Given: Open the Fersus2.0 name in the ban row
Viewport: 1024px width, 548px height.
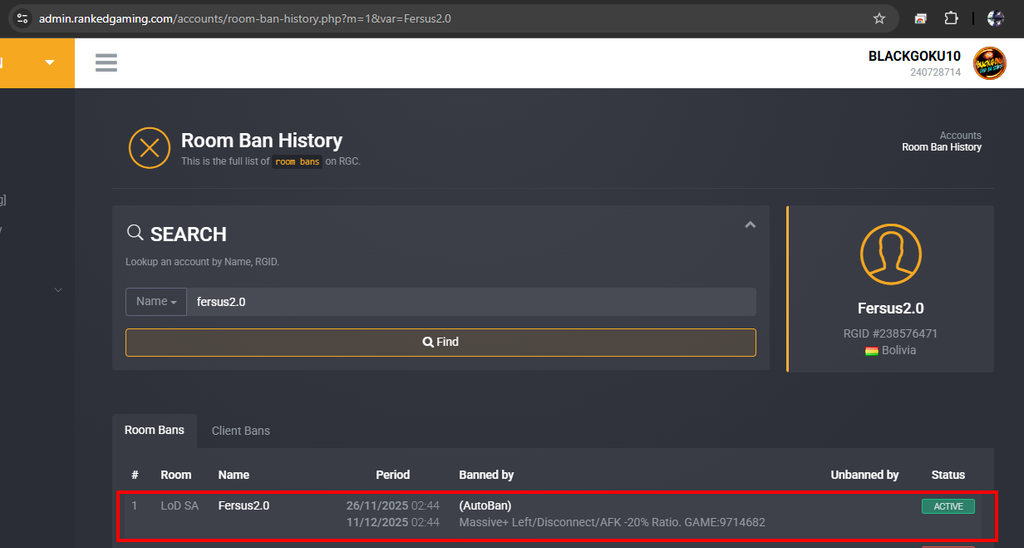Looking at the screenshot, I should (244, 506).
